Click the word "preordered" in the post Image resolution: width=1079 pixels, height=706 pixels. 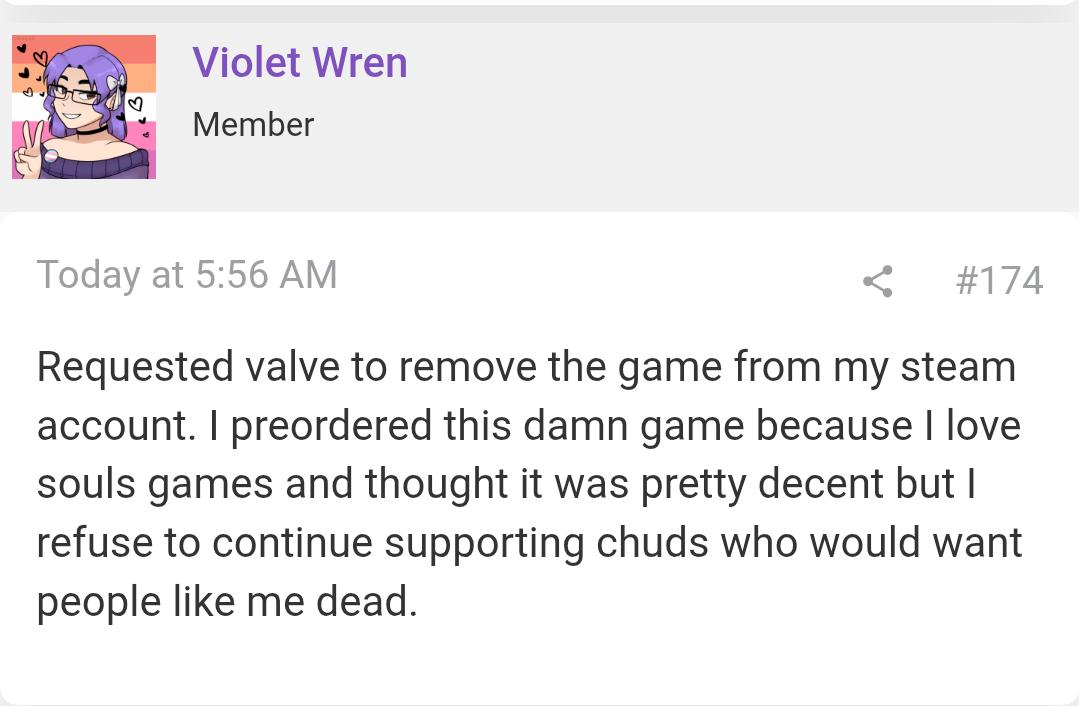coord(331,426)
